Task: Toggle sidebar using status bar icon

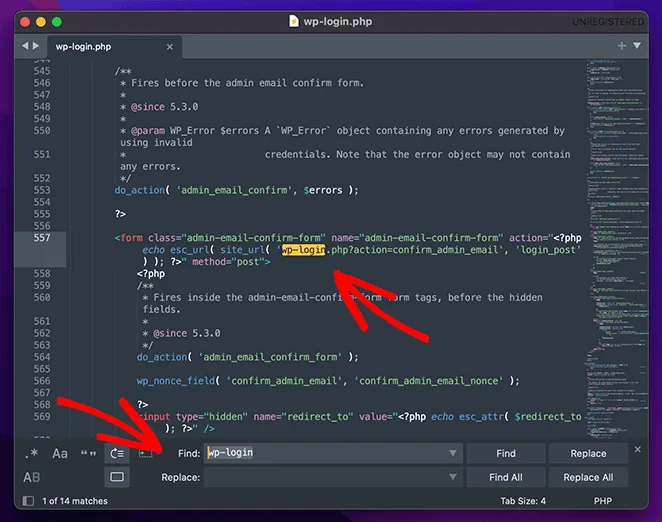Action: point(28,501)
